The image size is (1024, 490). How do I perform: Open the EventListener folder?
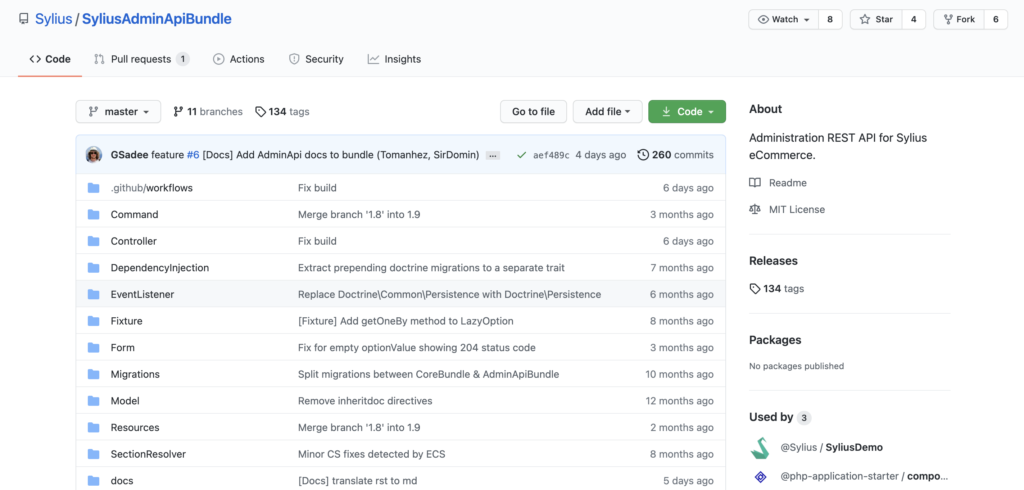point(142,295)
